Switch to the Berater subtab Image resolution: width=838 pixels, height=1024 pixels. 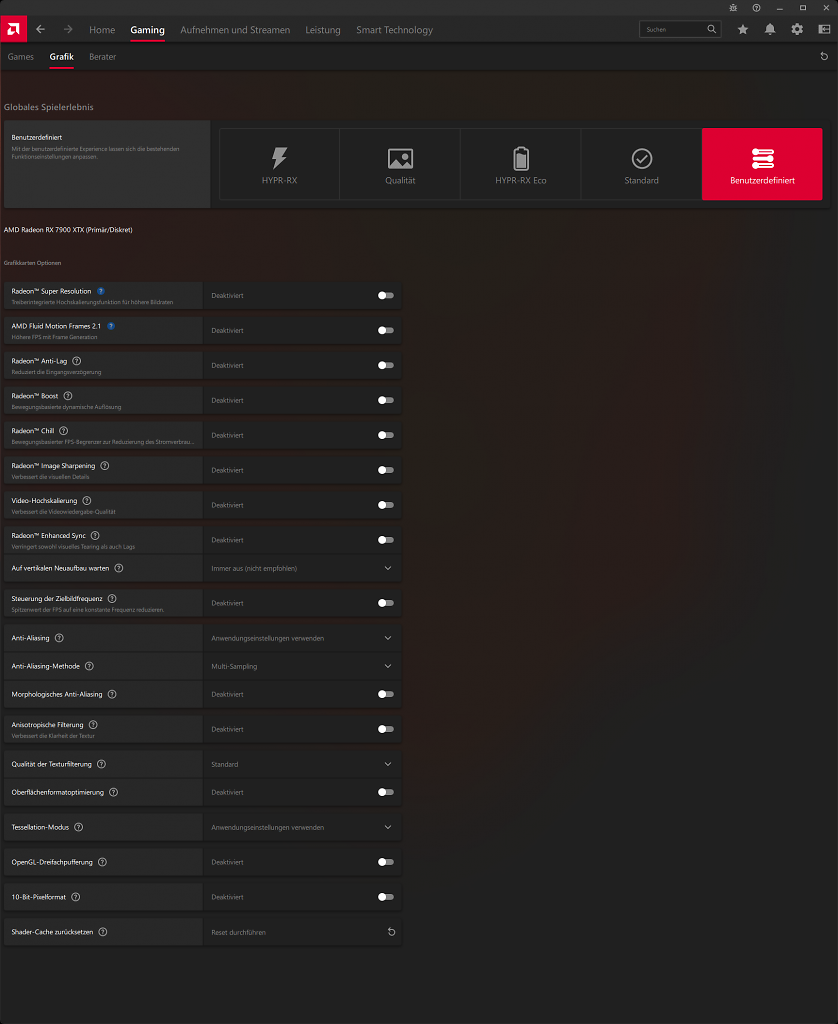tap(103, 57)
